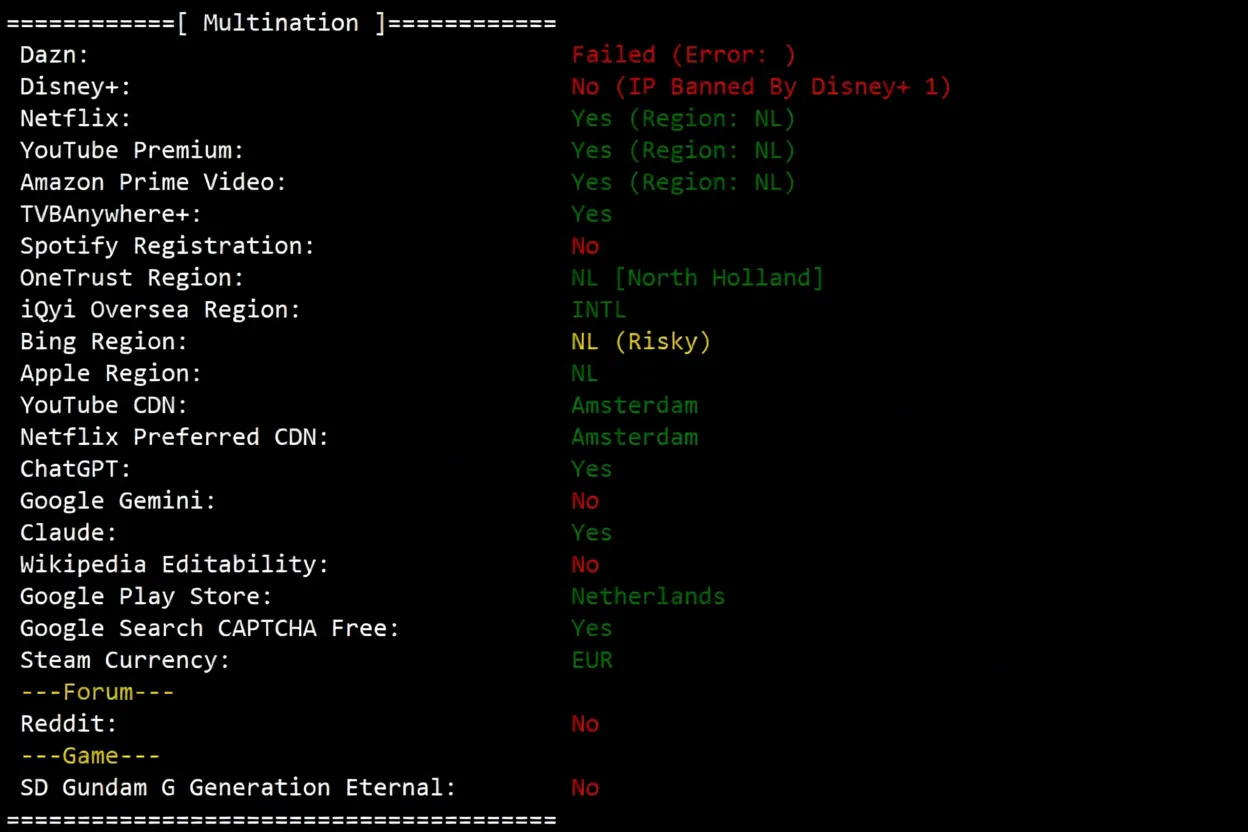1248x832 pixels.
Task: Click the 'EUR' currency value
Action: coord(592,662)
